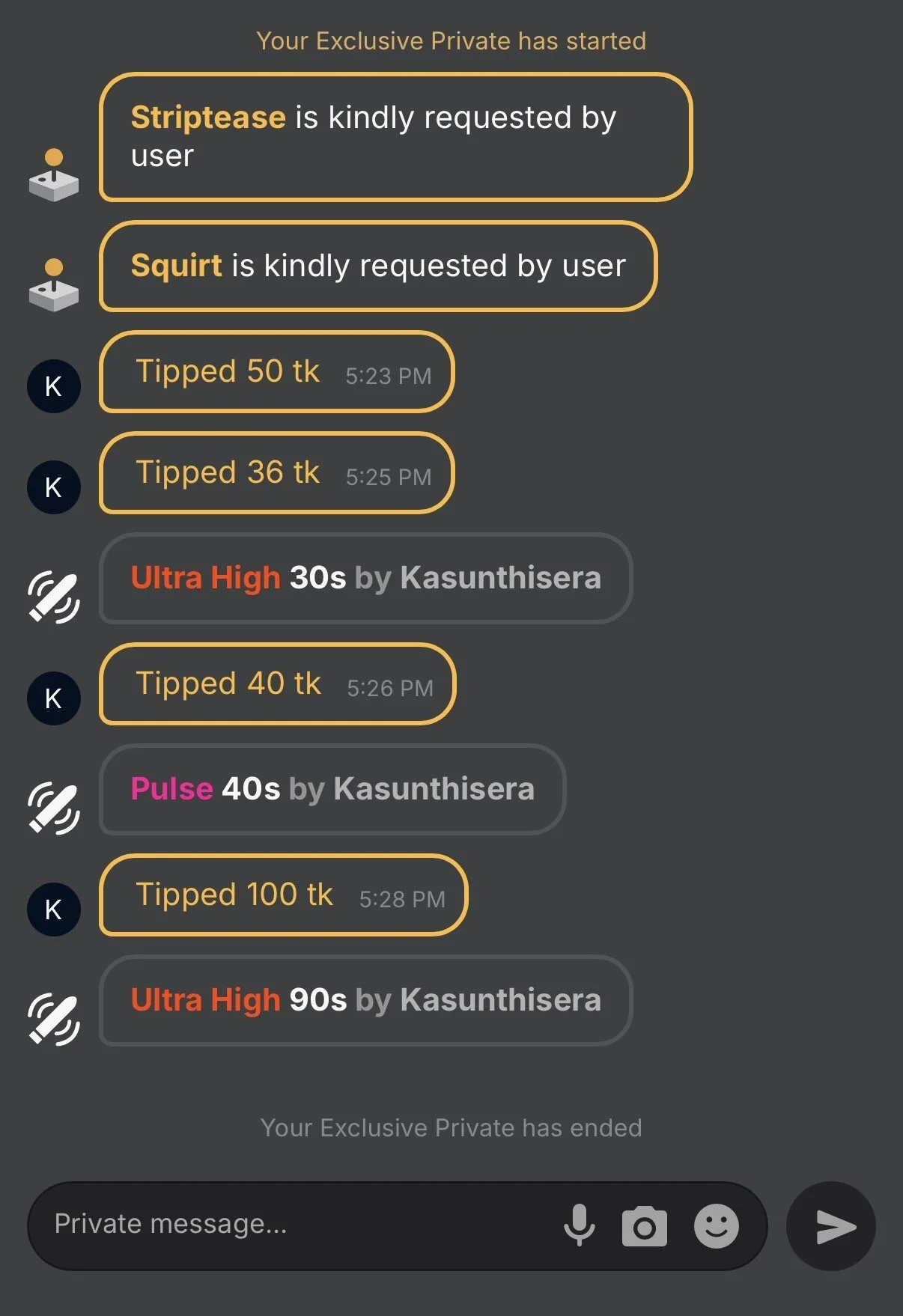Image resolution: width=903 pixels, height=1316 pixels.
Task: Select the Tipped 100 tk message bubble
Action: (283, 895)
